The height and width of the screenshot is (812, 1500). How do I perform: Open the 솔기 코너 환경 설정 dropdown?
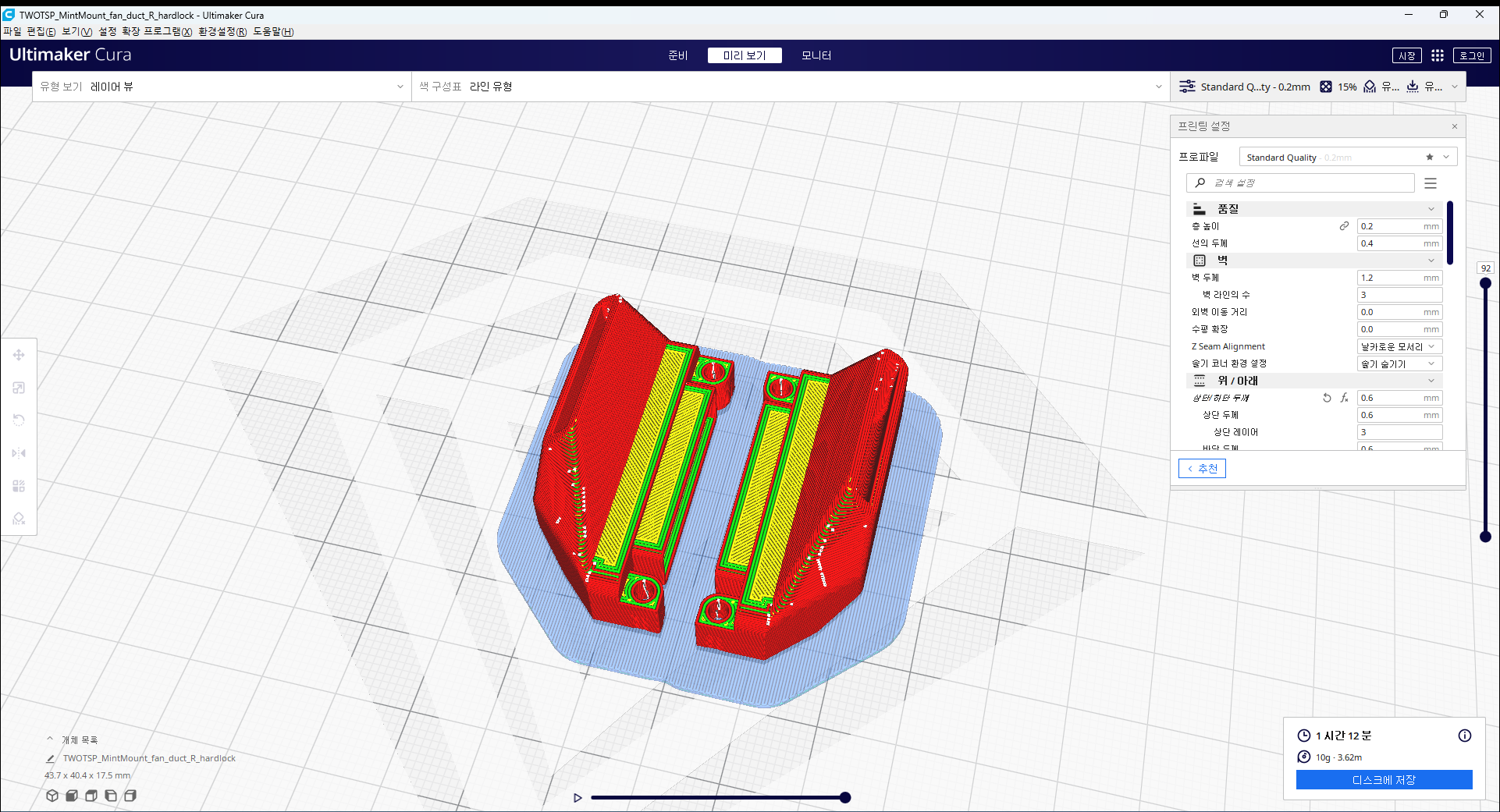[x=1399, y=363]
